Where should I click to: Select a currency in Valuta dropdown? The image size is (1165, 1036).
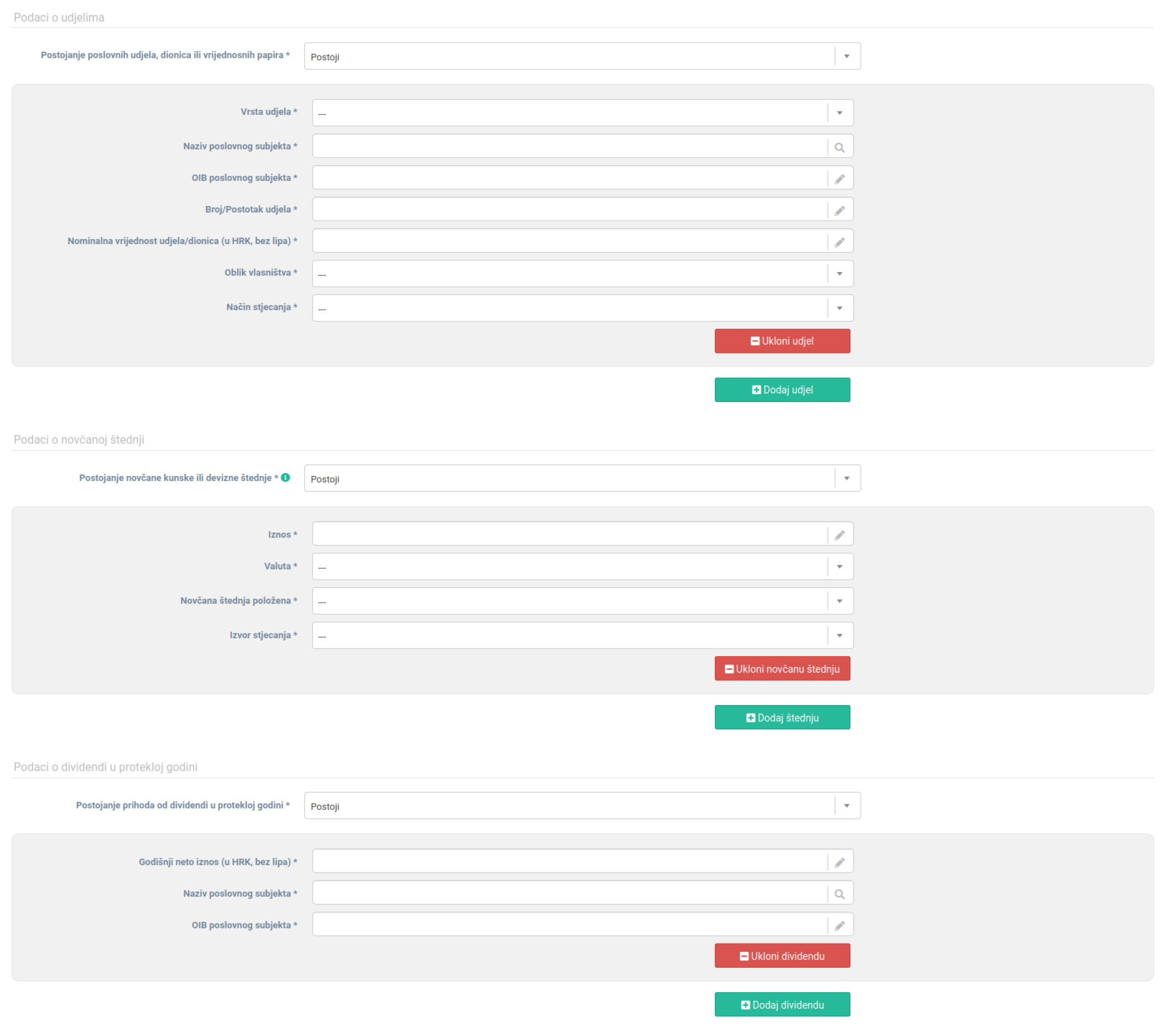(582, 566)
